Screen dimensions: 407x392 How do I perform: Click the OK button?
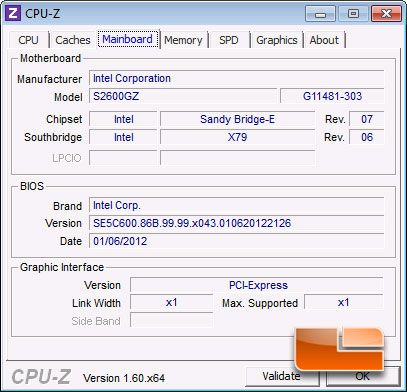pyautogui.click(x=363, y=376)
